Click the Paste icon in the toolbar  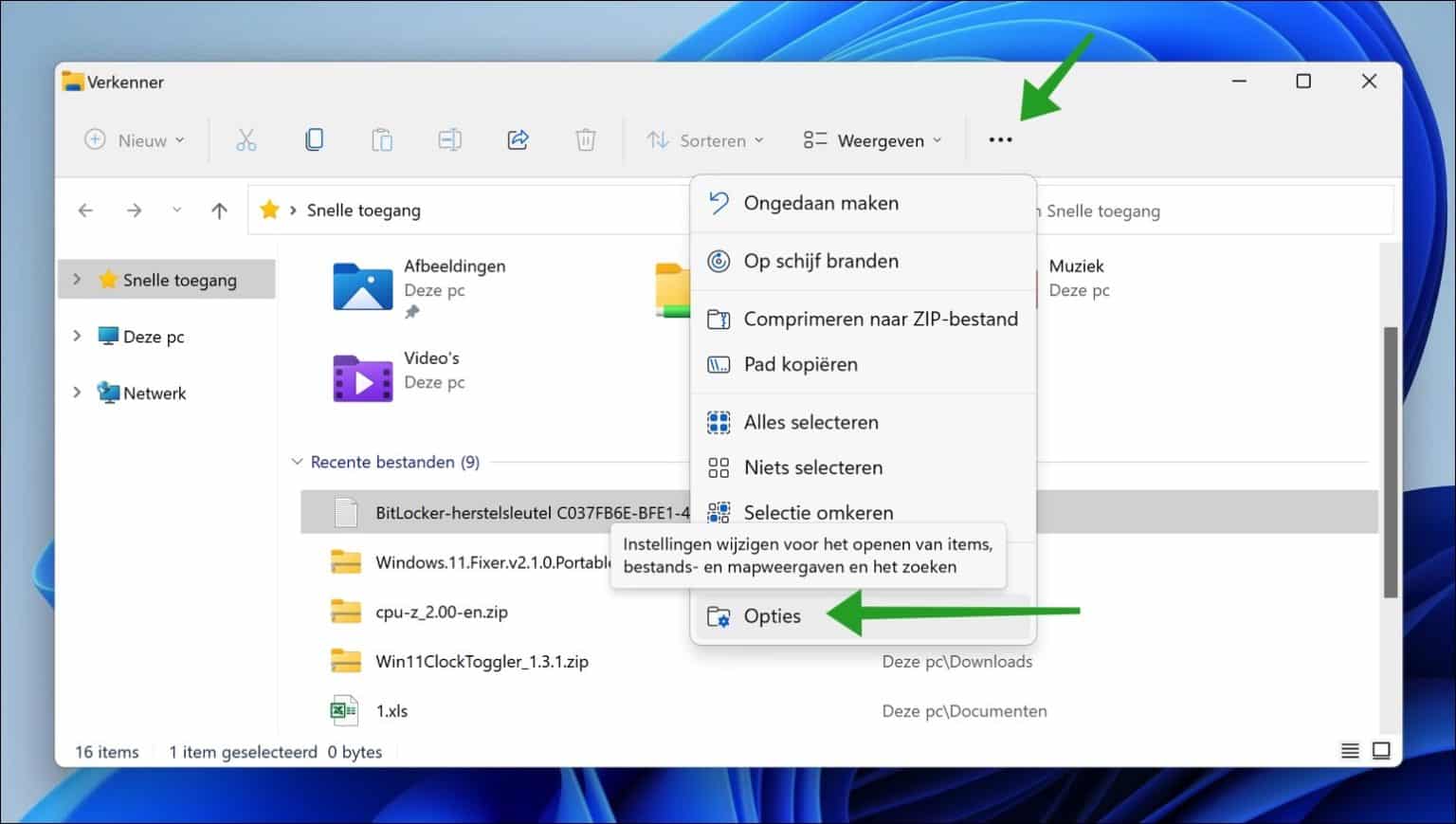click(x=382, y=139)
